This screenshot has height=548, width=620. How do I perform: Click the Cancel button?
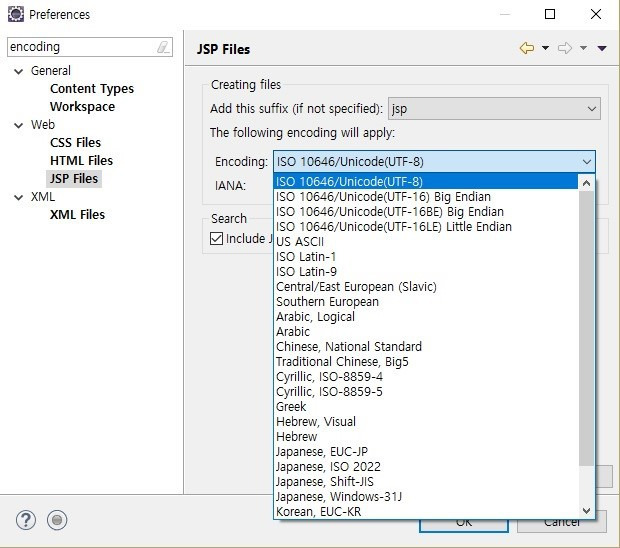point(561,522)
